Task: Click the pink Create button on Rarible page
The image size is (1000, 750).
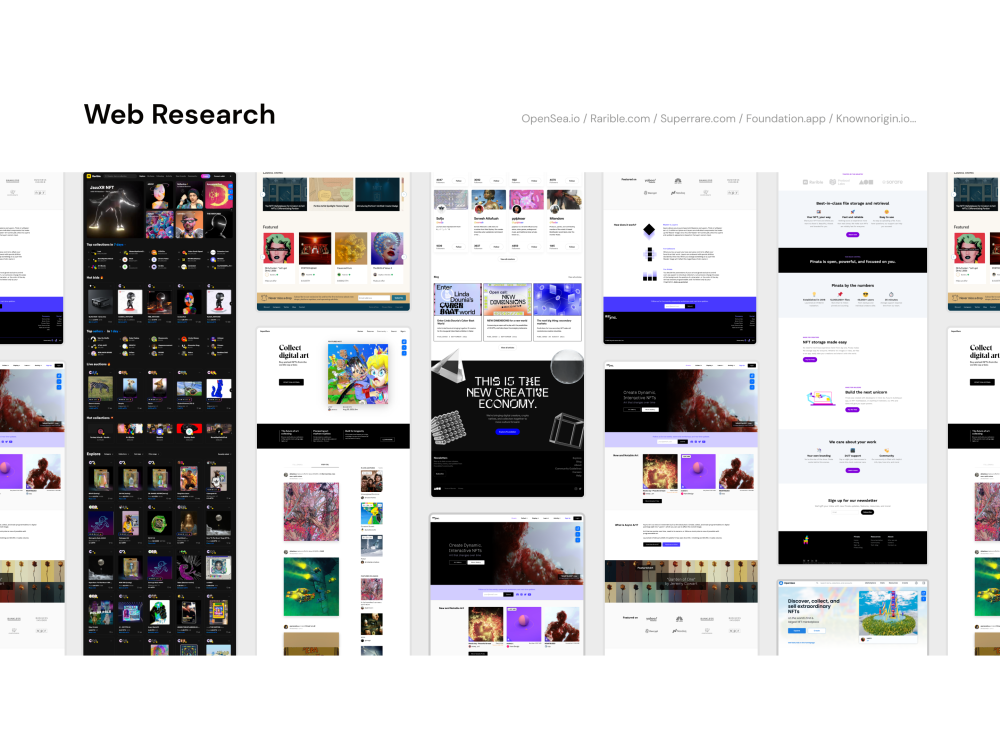Action: (205, 176)
